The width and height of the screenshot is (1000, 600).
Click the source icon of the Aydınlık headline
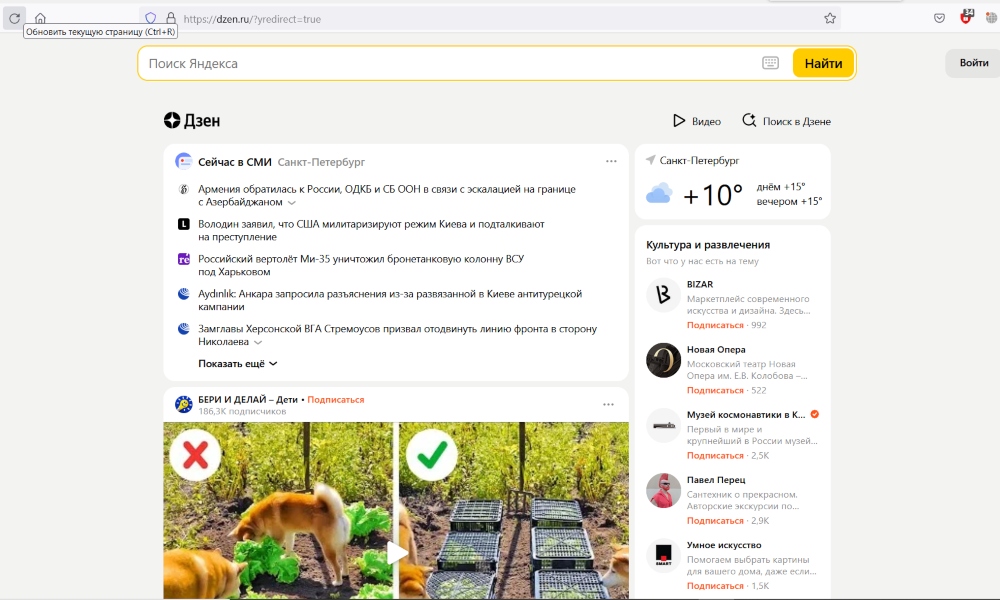(x=184, y=294)
